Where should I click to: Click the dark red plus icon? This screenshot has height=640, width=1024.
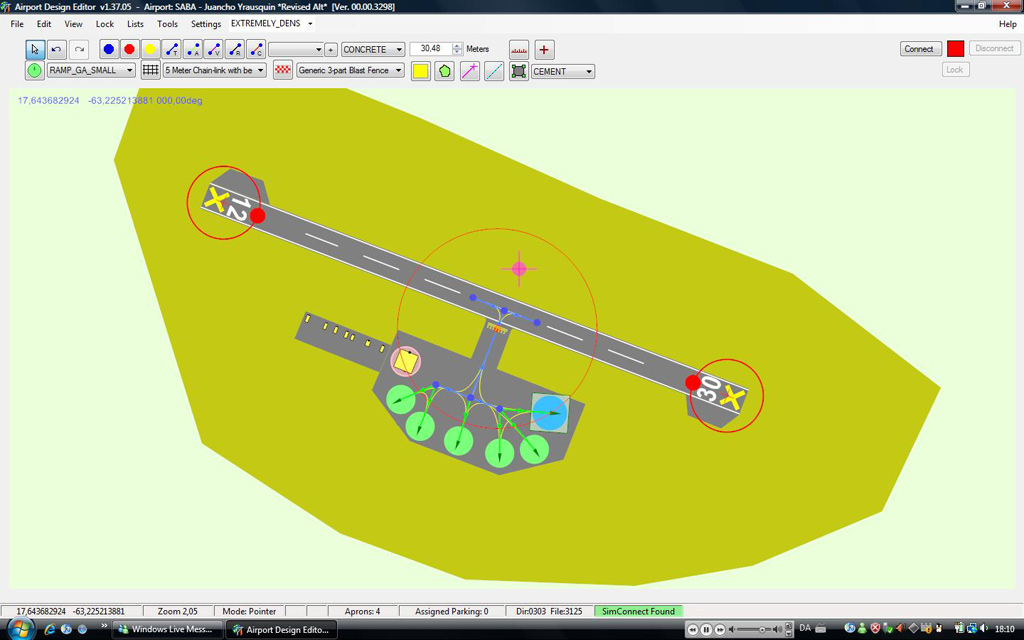(544, 49)
